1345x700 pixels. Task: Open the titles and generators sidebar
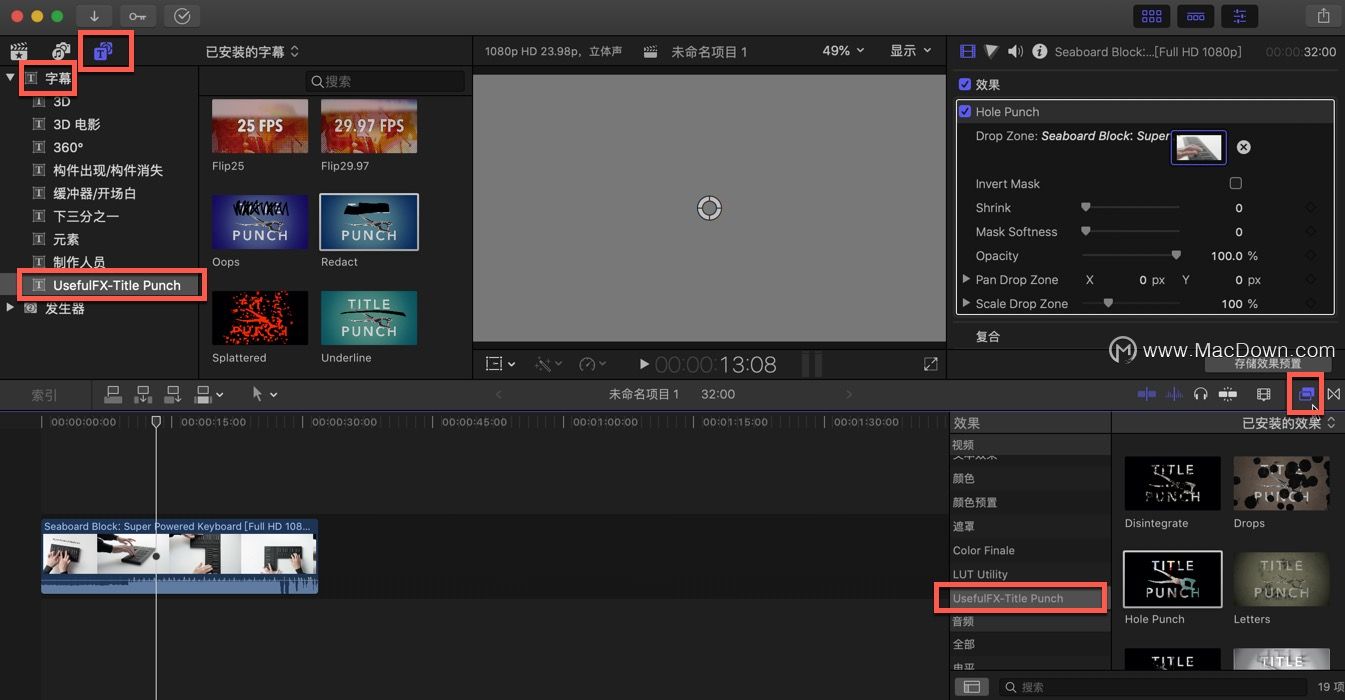pyautogui.click(x=103, y=51)
